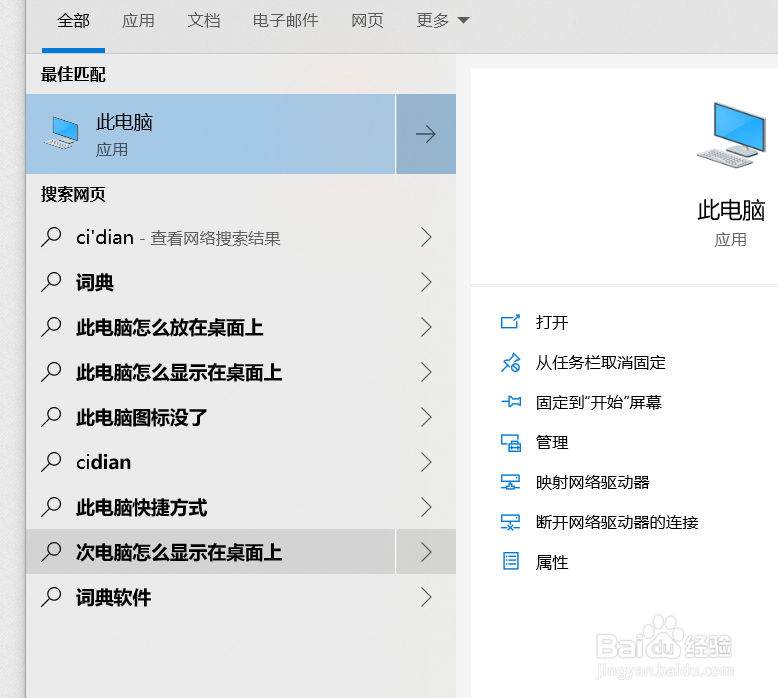Select 此电脑快捷方式 suggestion

point(210,508)
